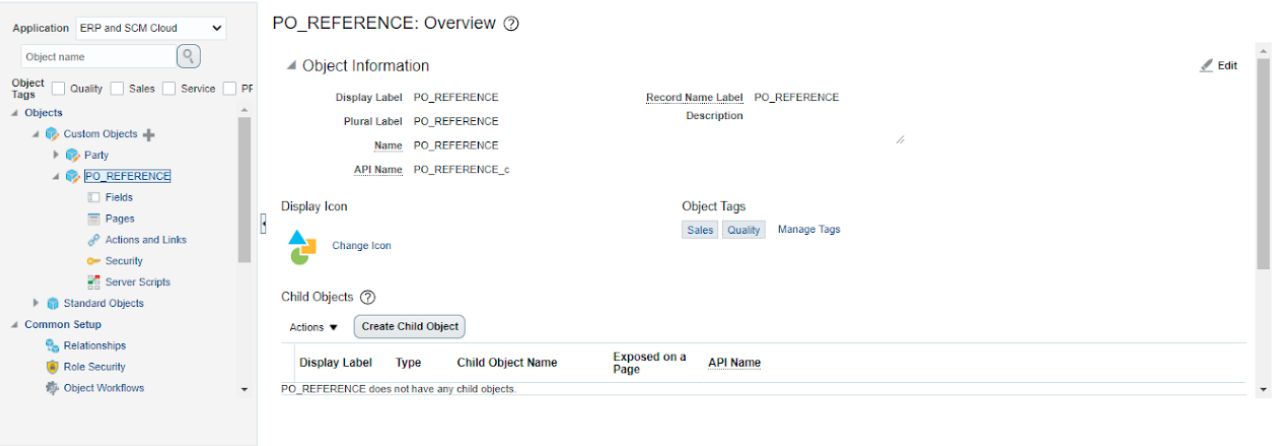
Task: Click the plus icon beside Custom Objects
Action: coord(149,134)
